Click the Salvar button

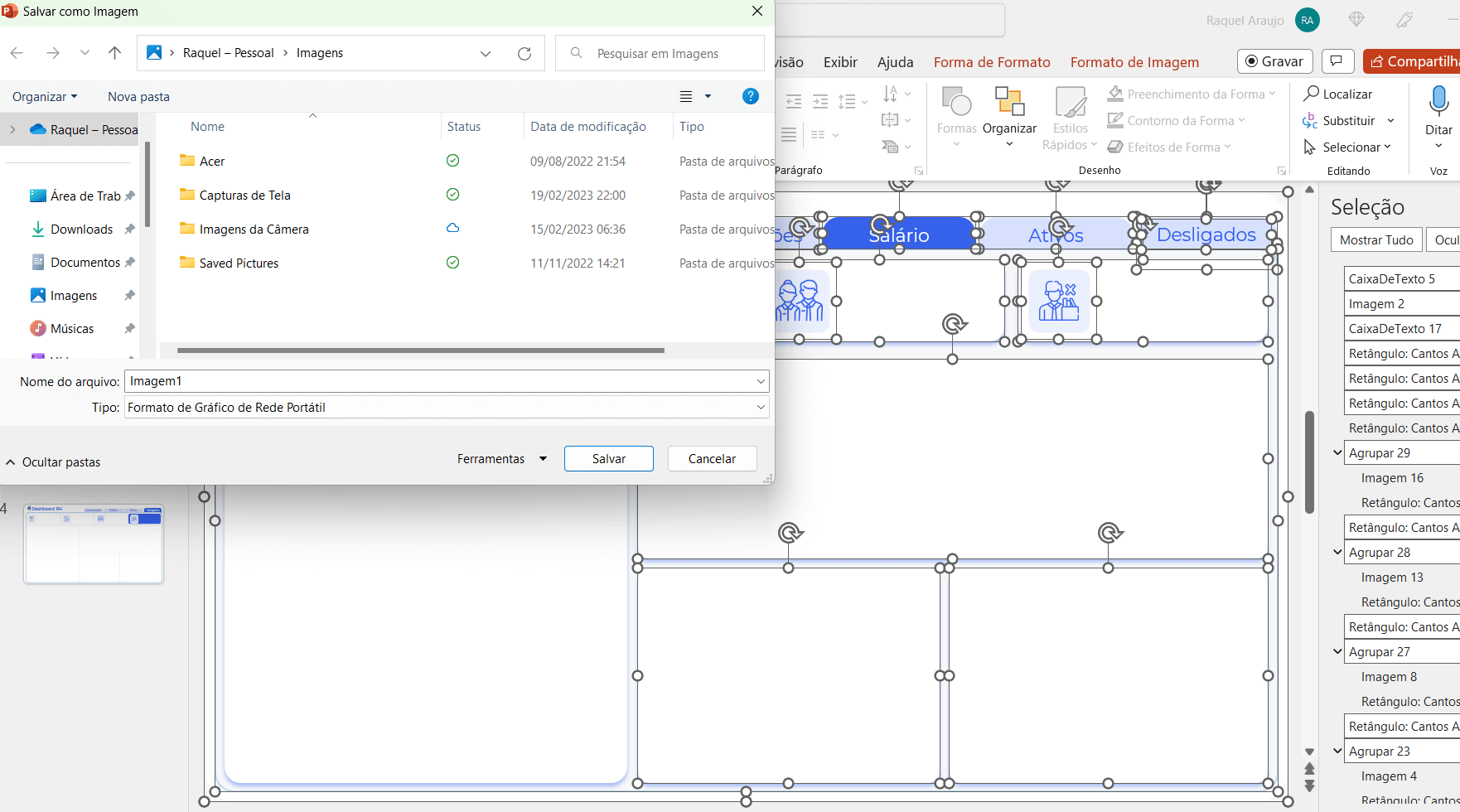[x=609, y=459]
